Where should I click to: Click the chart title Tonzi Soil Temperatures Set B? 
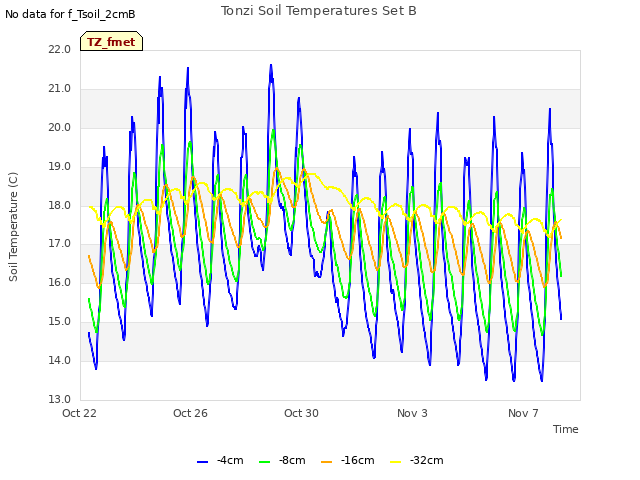point(319,11)
